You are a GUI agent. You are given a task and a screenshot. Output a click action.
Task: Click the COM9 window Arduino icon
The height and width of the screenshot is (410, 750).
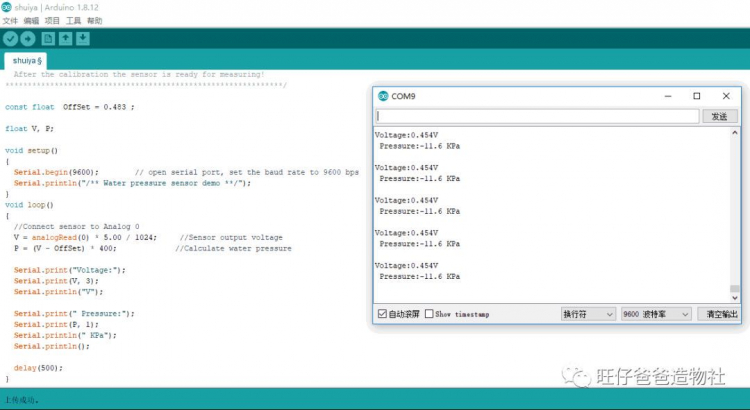[x=383, y=96]
